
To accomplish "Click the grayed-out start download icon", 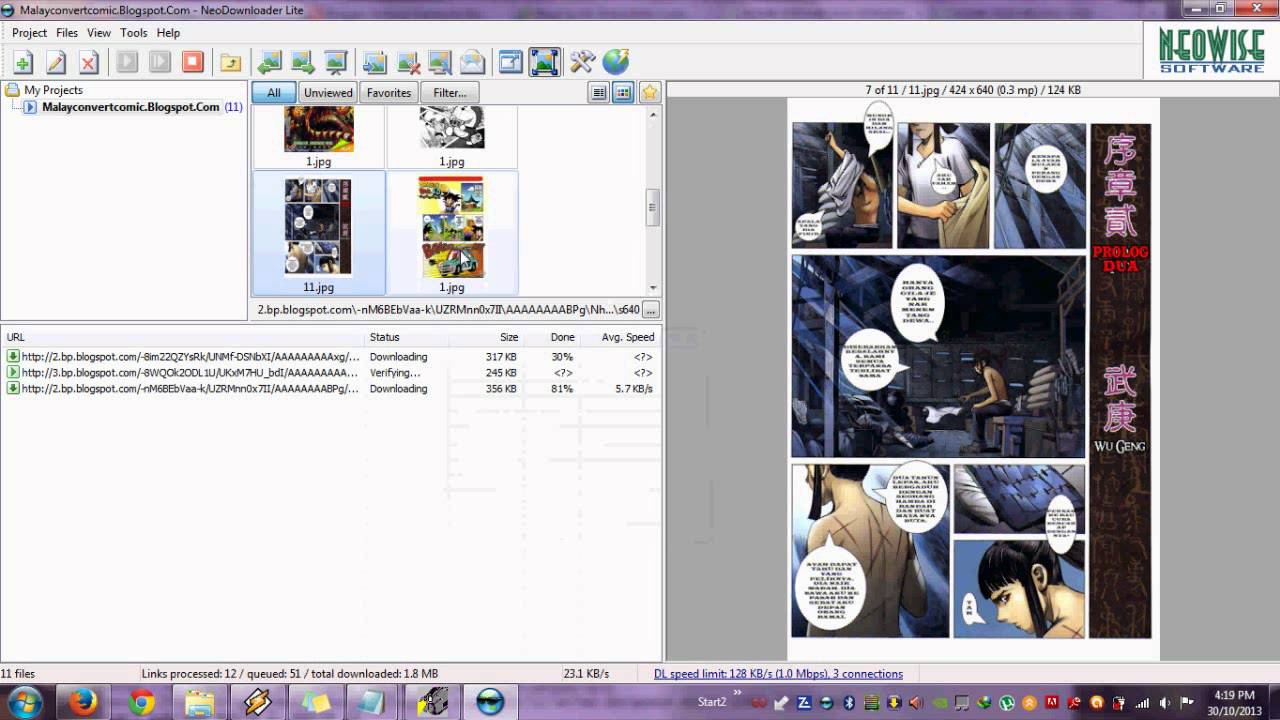I will pos(127,63).
